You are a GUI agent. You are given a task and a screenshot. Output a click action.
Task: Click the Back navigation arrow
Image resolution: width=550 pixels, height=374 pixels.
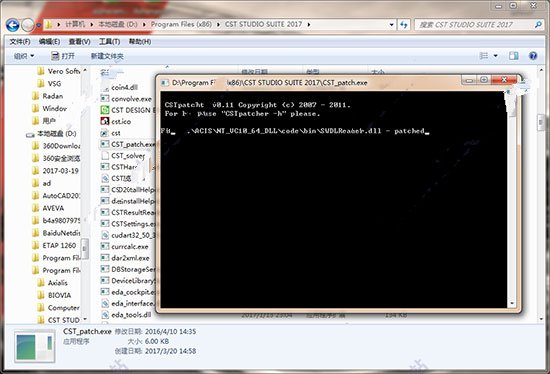point(13,25)
